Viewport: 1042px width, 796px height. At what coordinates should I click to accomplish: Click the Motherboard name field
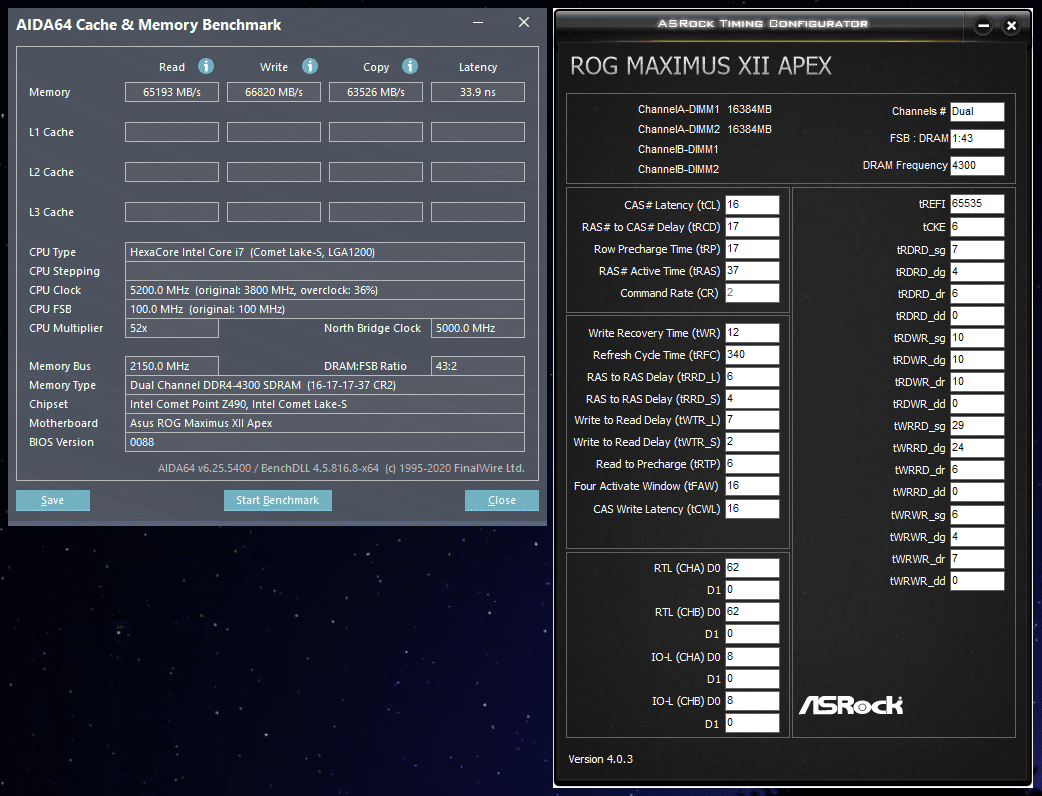pyautogui.click(x=324, y=423)
